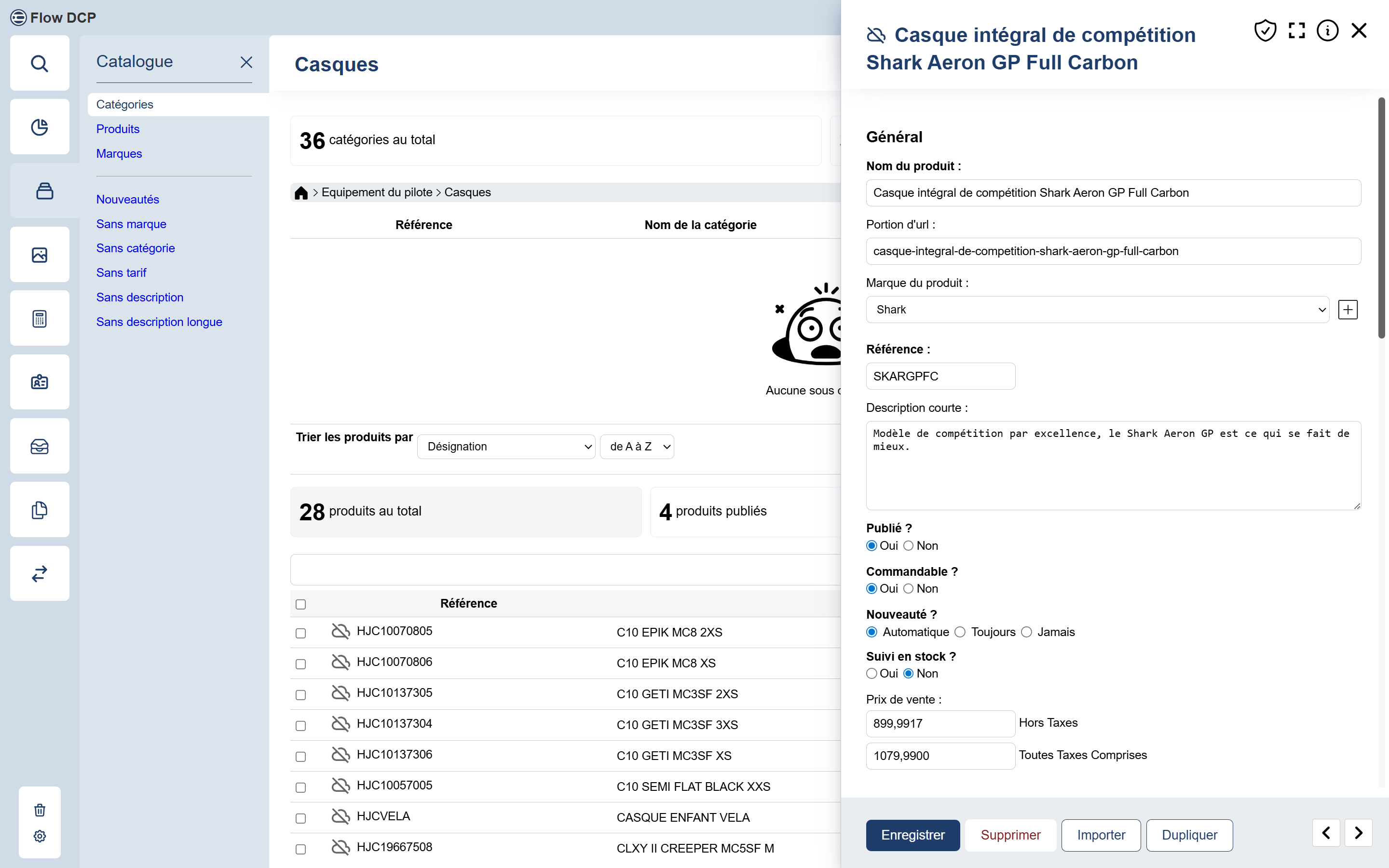Viewport: 1389px width, 868px height.
Task: Set Publié to Non
Action: [909, 545]
